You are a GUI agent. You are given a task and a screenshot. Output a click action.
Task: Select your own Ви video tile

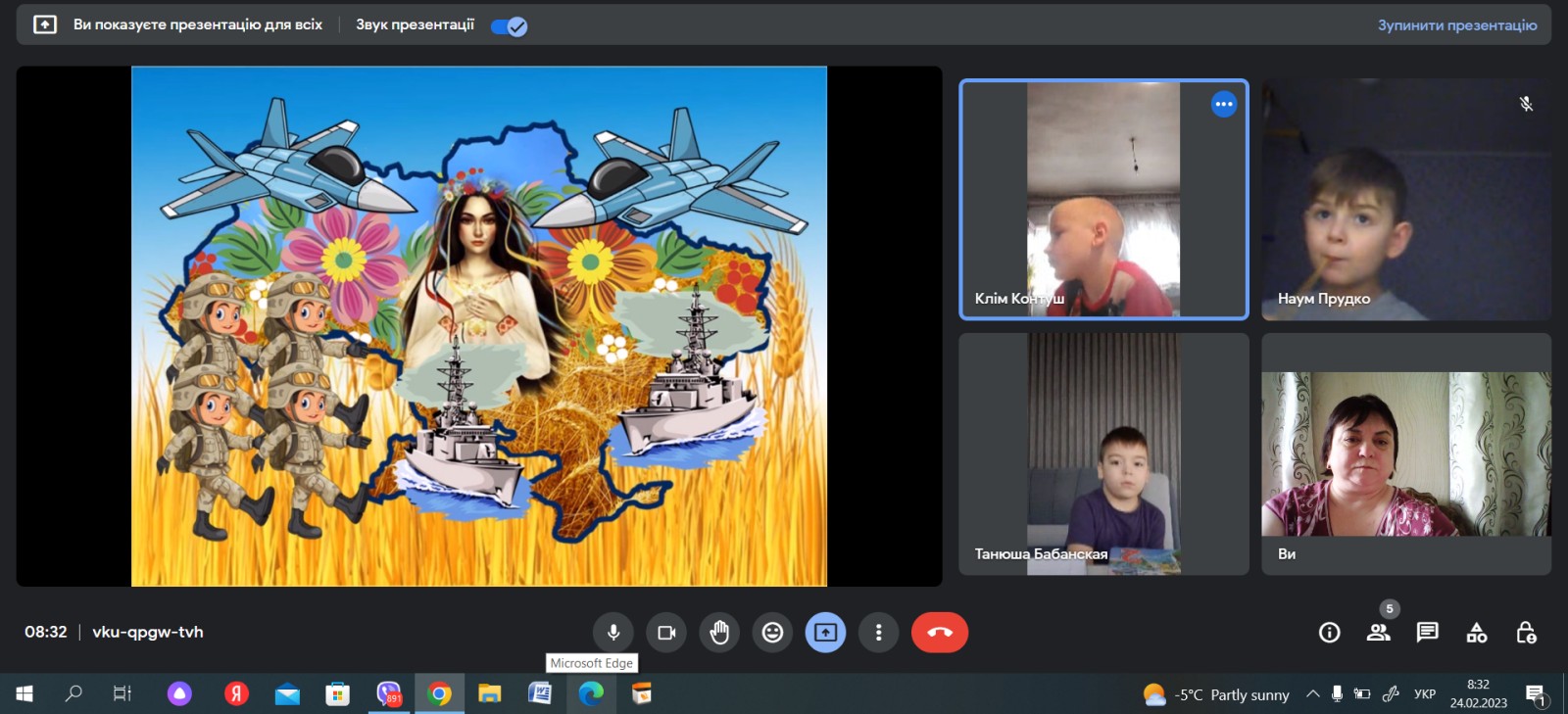click(x=1406, y=453)
